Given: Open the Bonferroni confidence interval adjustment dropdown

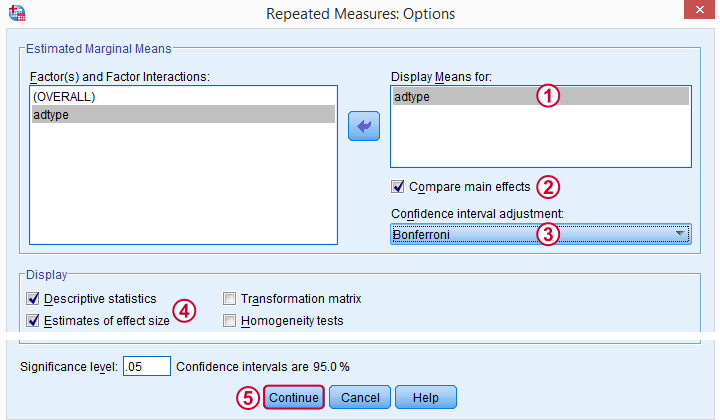Looking at the screenshot, I should [x=540, y=235].
